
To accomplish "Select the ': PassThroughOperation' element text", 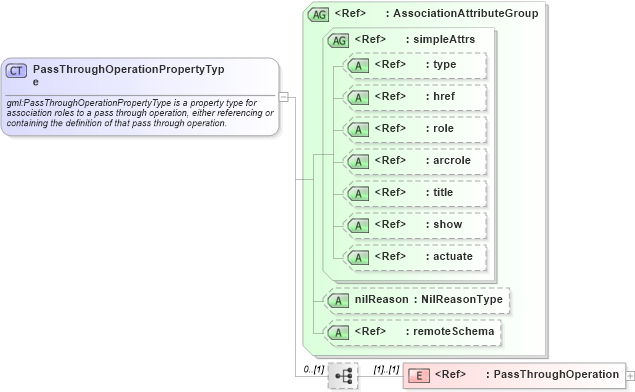I will pos(552,374).
